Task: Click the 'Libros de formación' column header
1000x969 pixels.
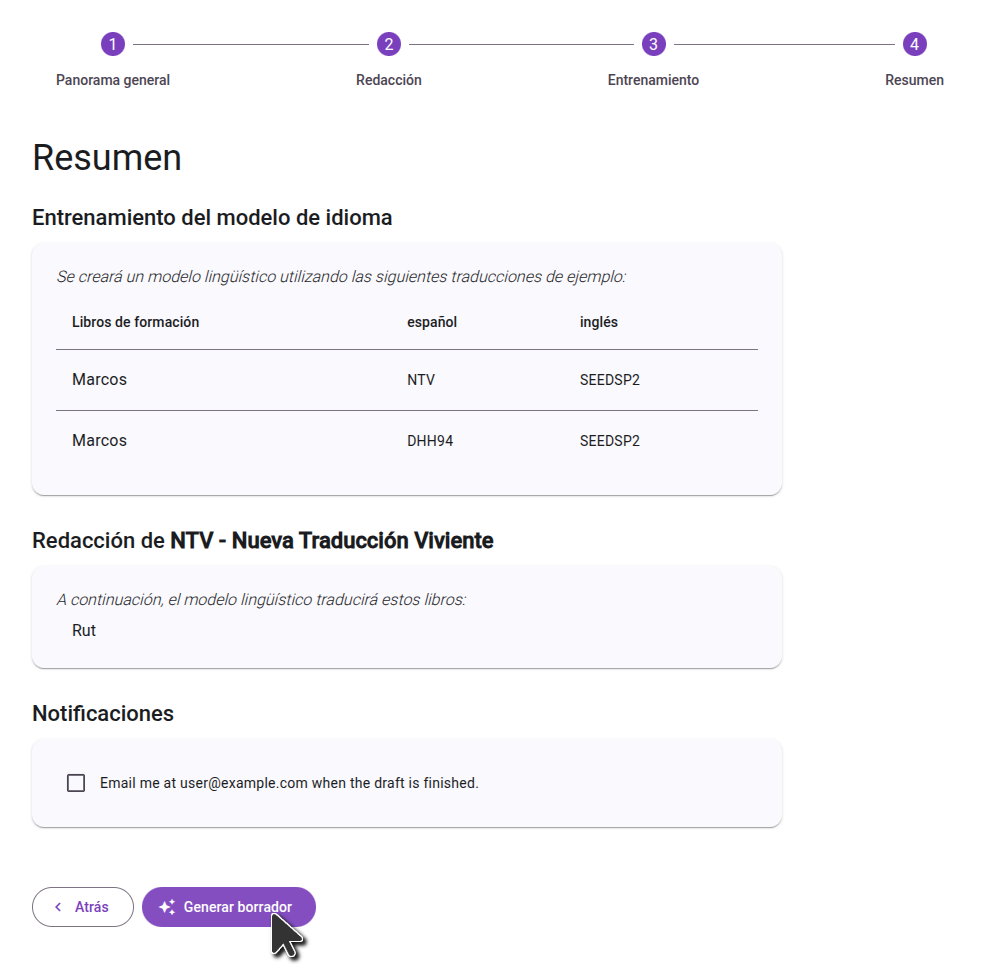Action: click(135, 322)
